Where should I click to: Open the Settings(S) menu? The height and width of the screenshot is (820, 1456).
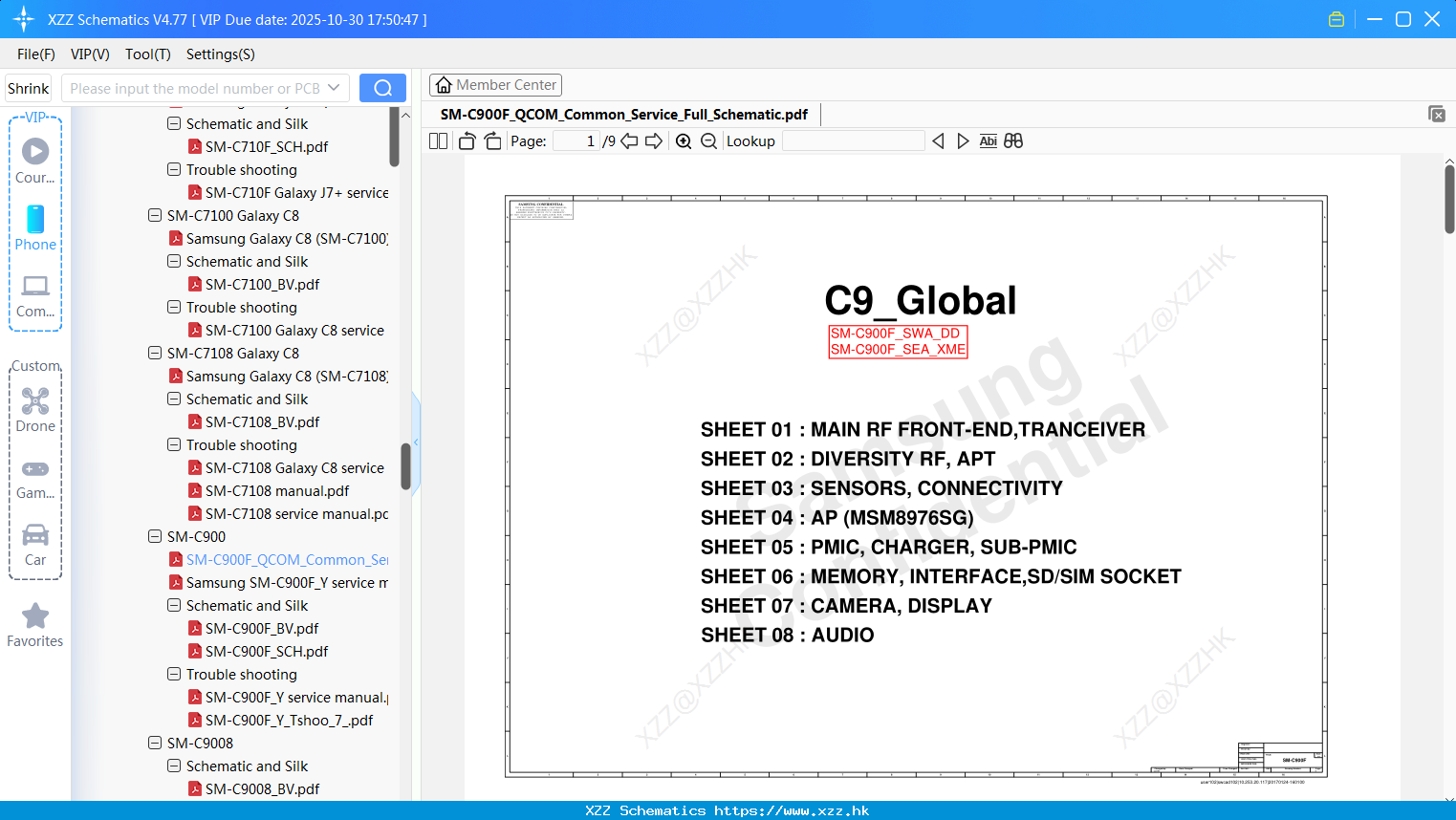pyautogui.click(x=221, y=54)
